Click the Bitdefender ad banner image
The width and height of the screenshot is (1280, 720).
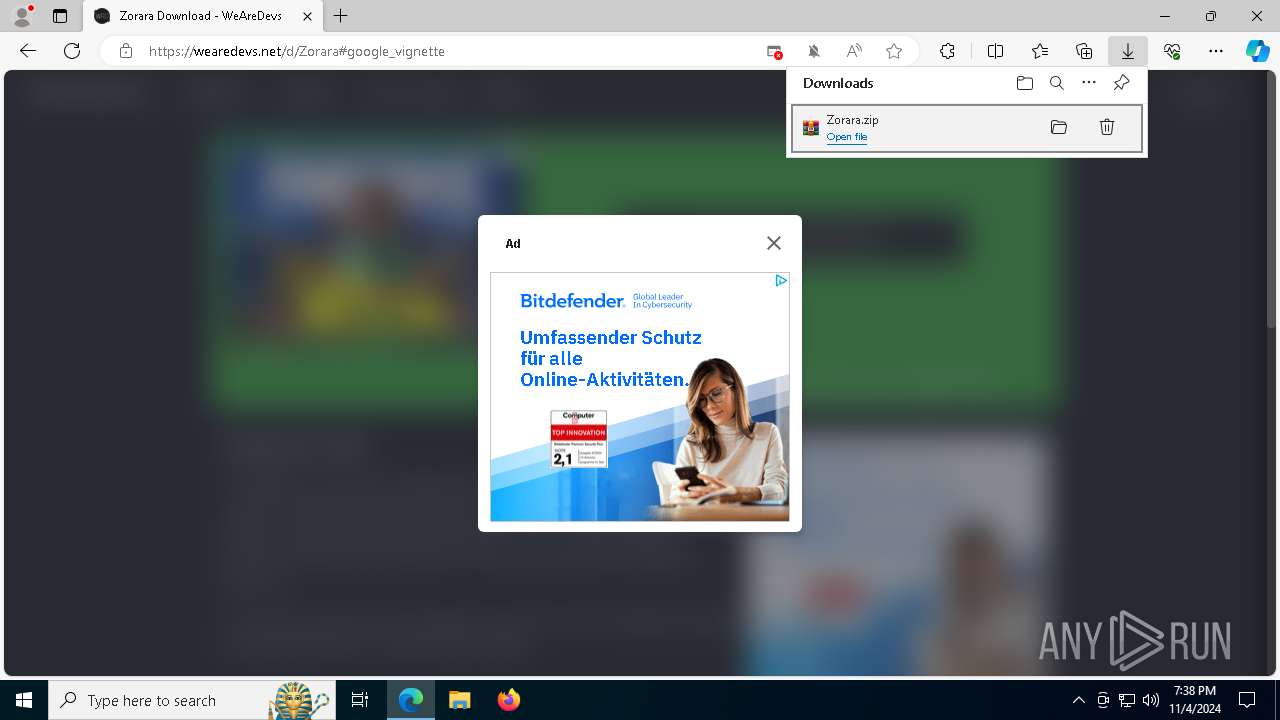click(640, 397)
